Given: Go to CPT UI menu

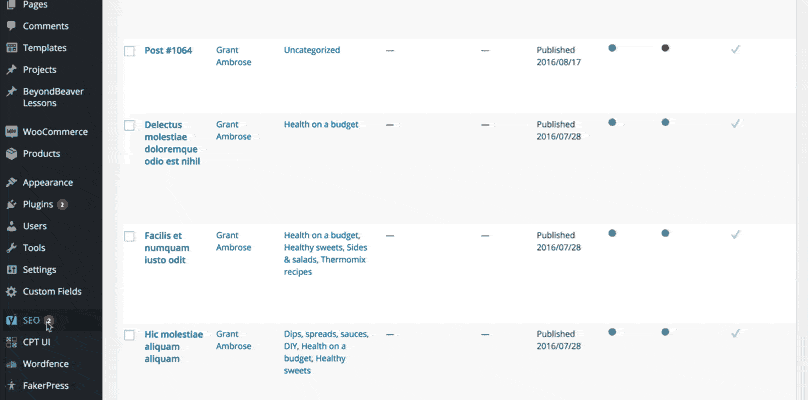Looking at the screenshot, I should click(37, 342).
